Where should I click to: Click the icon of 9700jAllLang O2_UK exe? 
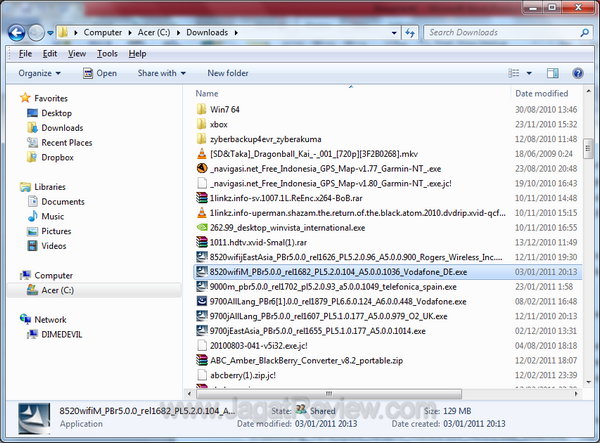[x=202, y=316]
